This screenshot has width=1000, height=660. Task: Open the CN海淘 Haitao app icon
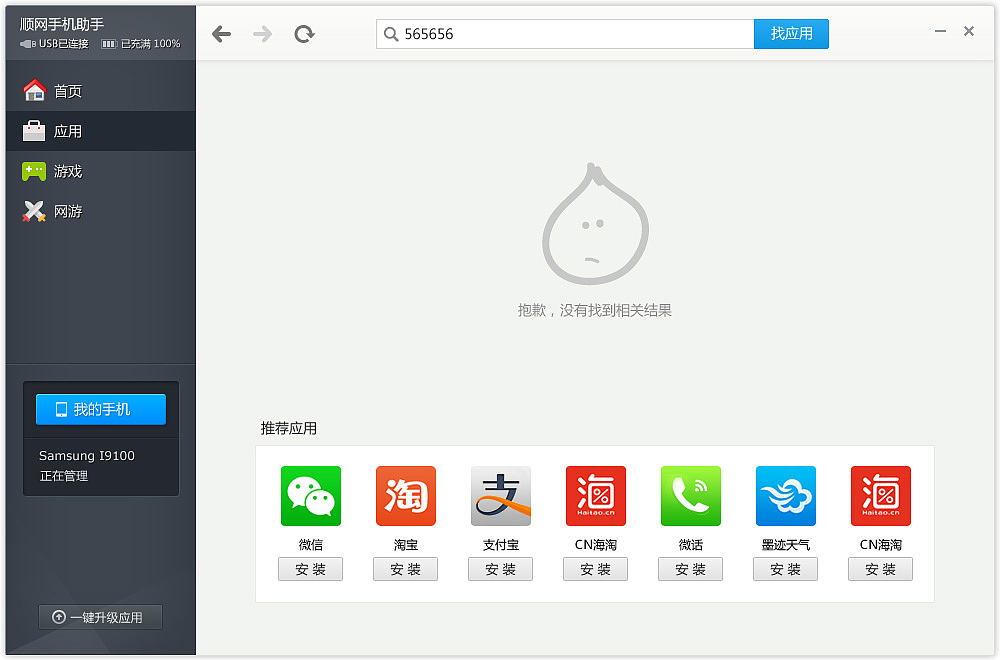tap(595, 495)
